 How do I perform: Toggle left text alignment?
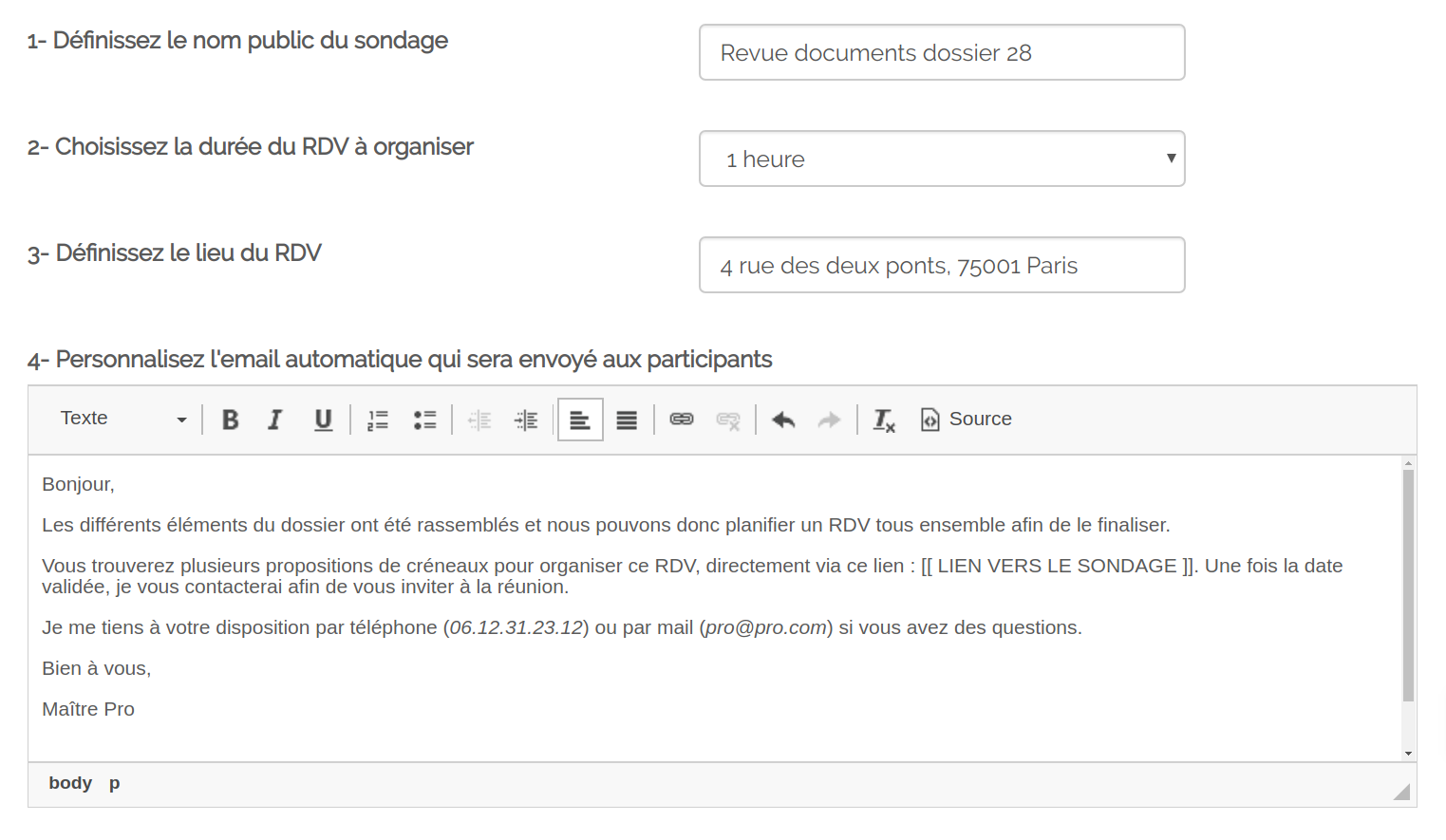[580, 420]
